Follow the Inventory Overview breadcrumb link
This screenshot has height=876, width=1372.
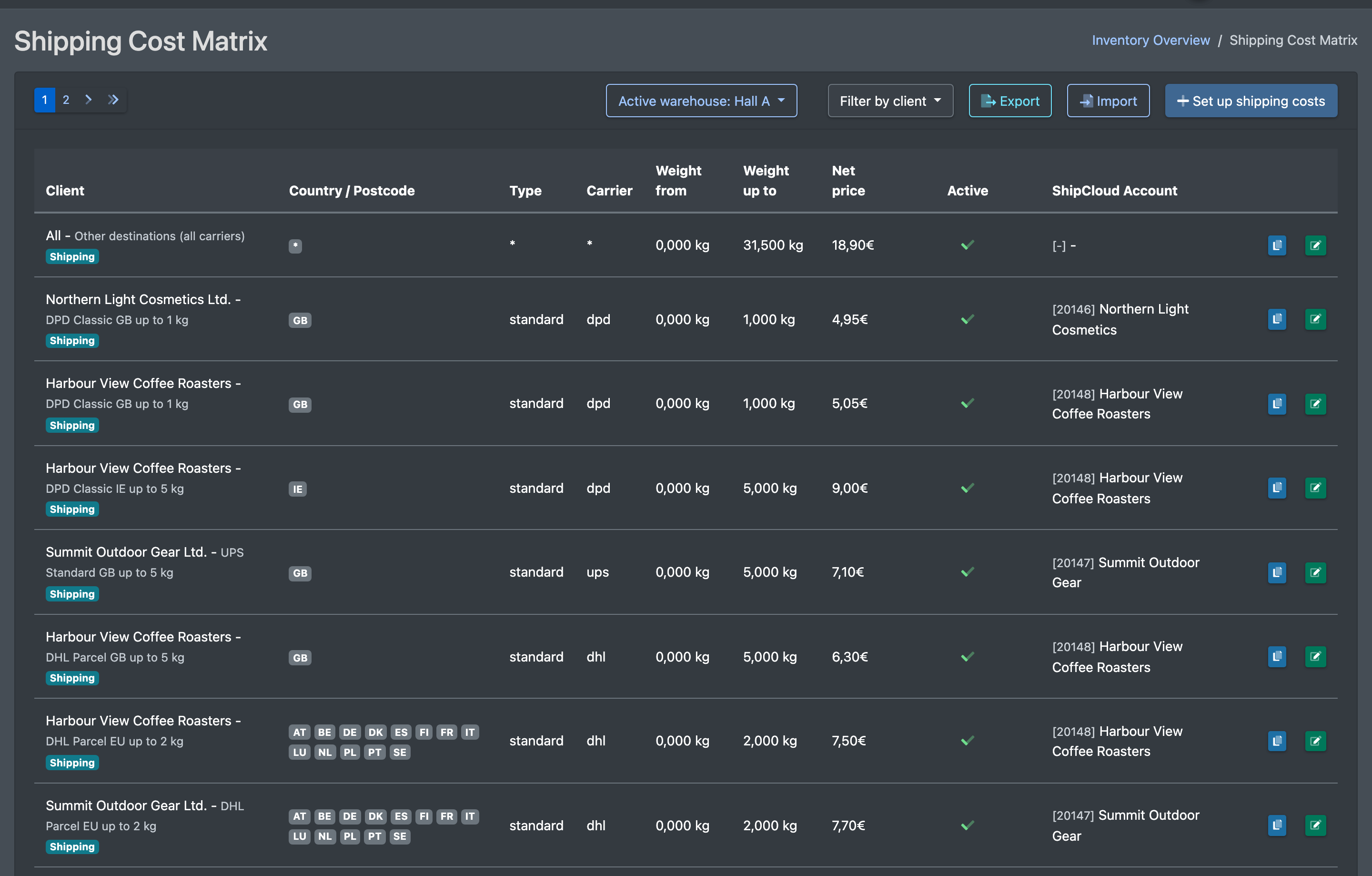click(x=1150, y=41)
